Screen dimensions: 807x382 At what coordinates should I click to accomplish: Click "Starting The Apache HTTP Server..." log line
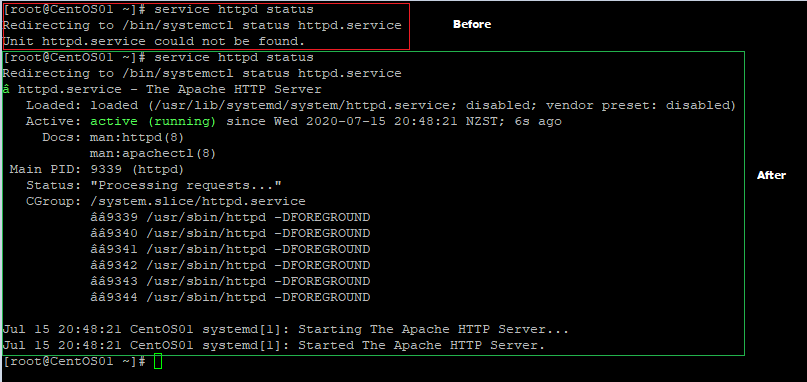click(286, 329)
